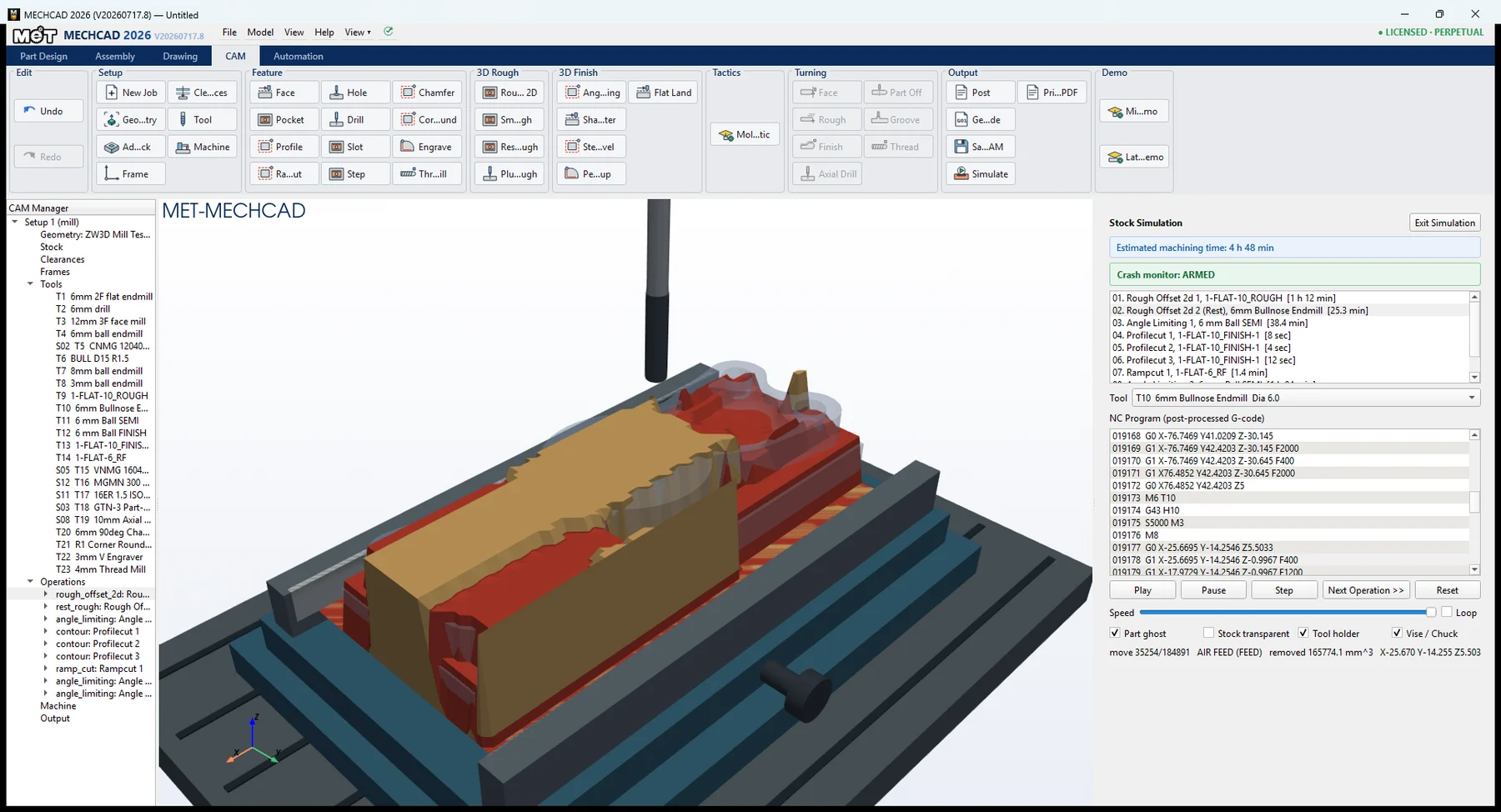The width and height of the screenshot is (1501, 812).
Task: Click the NC Program scrollbar up arrow
Action: click(1474, 434)
